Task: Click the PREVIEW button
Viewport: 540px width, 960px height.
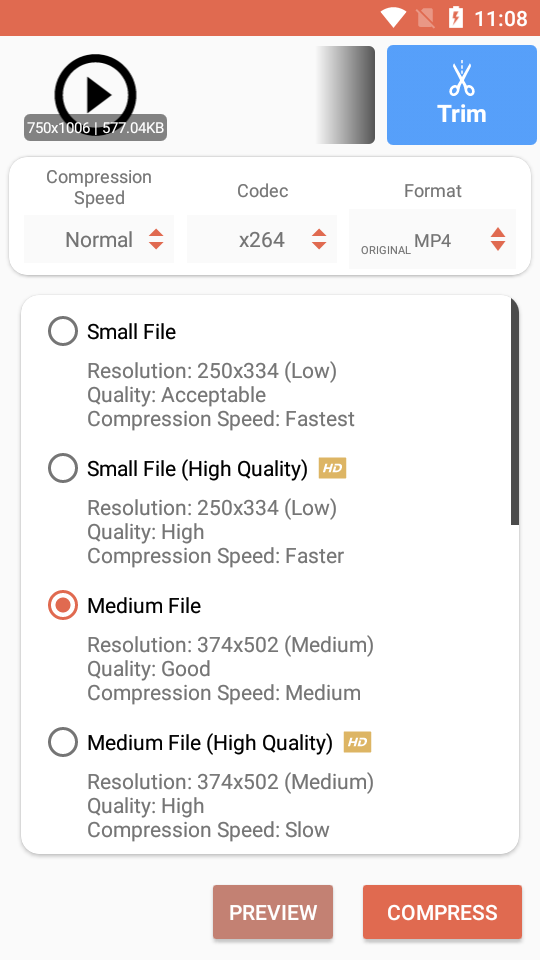Action: tap(273, 912)
